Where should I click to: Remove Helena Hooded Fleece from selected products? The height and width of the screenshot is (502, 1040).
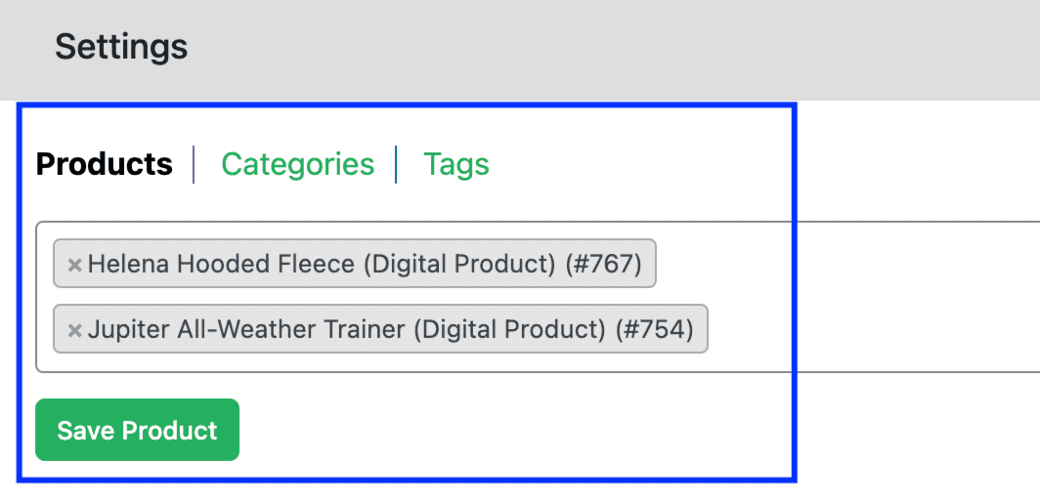[74, 265]
